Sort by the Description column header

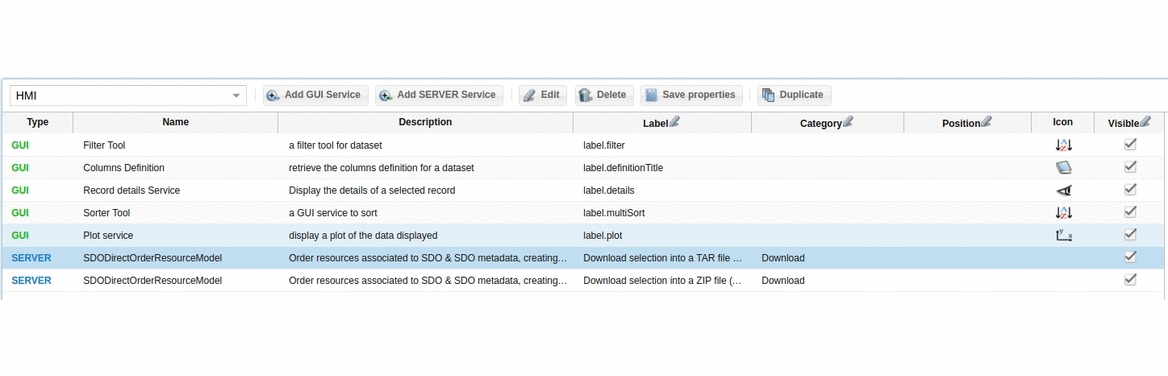click(425, 122)
